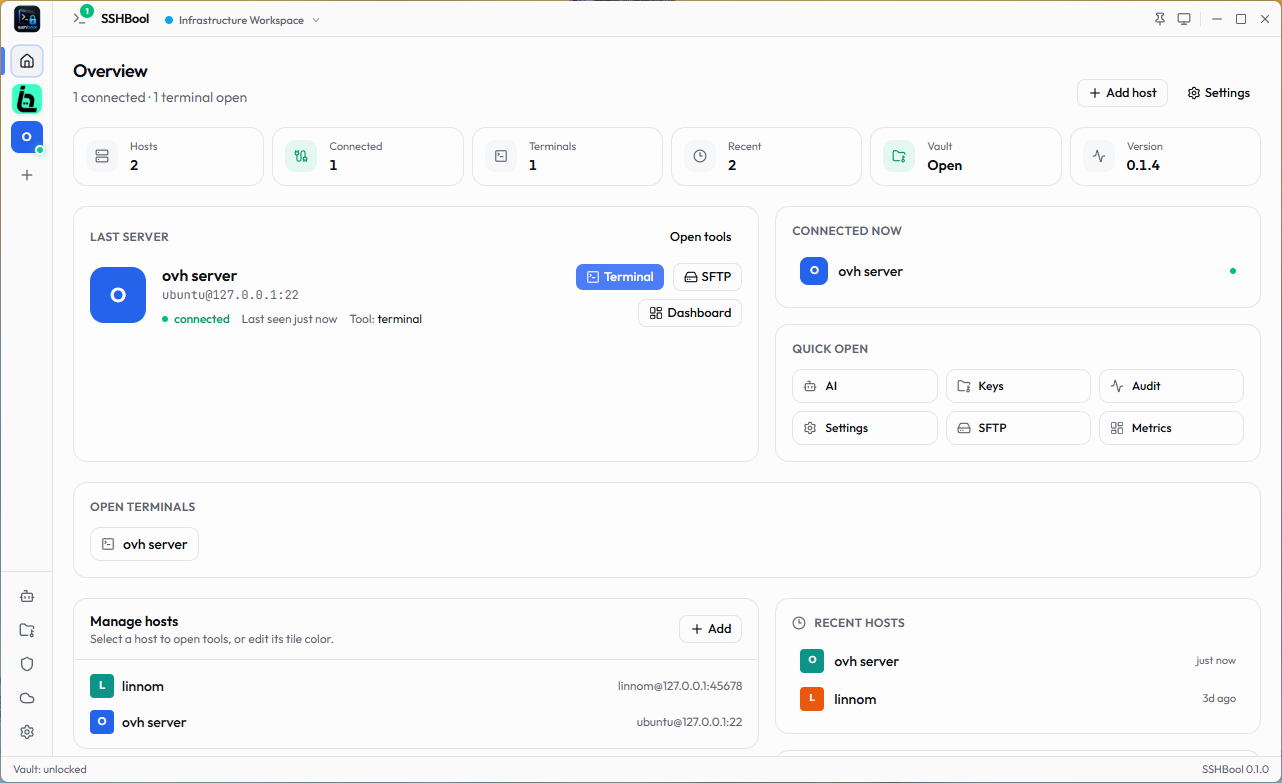The width and height of the screenshot is (1282, 783).
Task: Open the cloud sync icon in sidebar
Action: [x=27, y=698]
